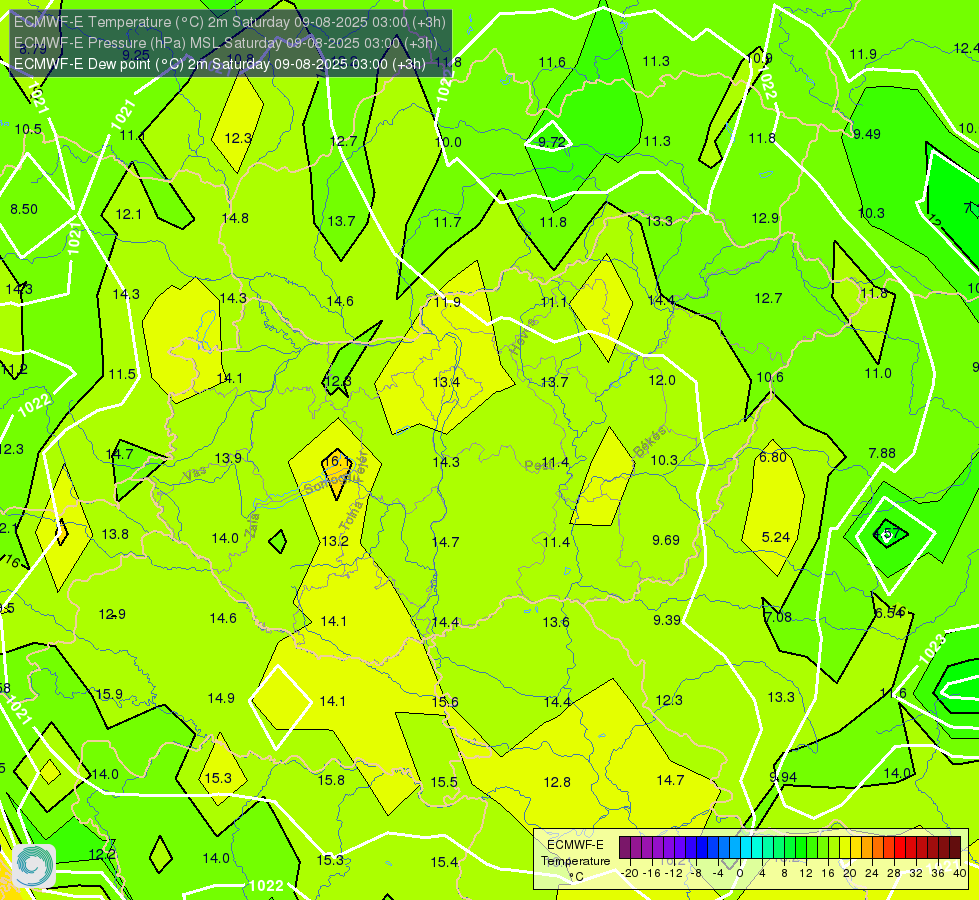The height and width of the screenshot is (900, 979).
Task: Click the 15.4 value at the bottom
Action: click(444, 862)
